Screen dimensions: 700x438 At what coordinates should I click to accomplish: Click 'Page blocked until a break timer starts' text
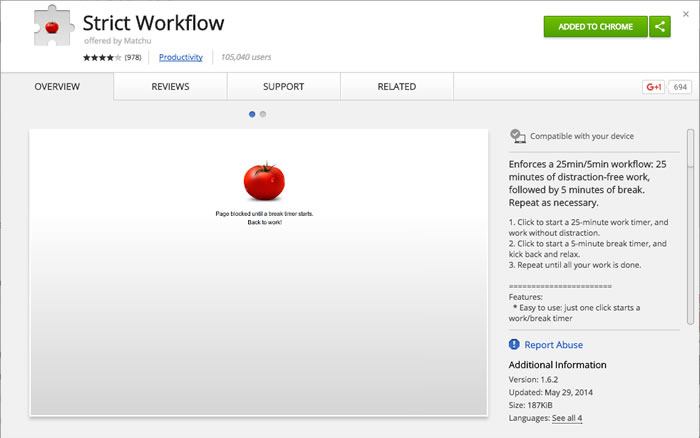coord(264,214)
